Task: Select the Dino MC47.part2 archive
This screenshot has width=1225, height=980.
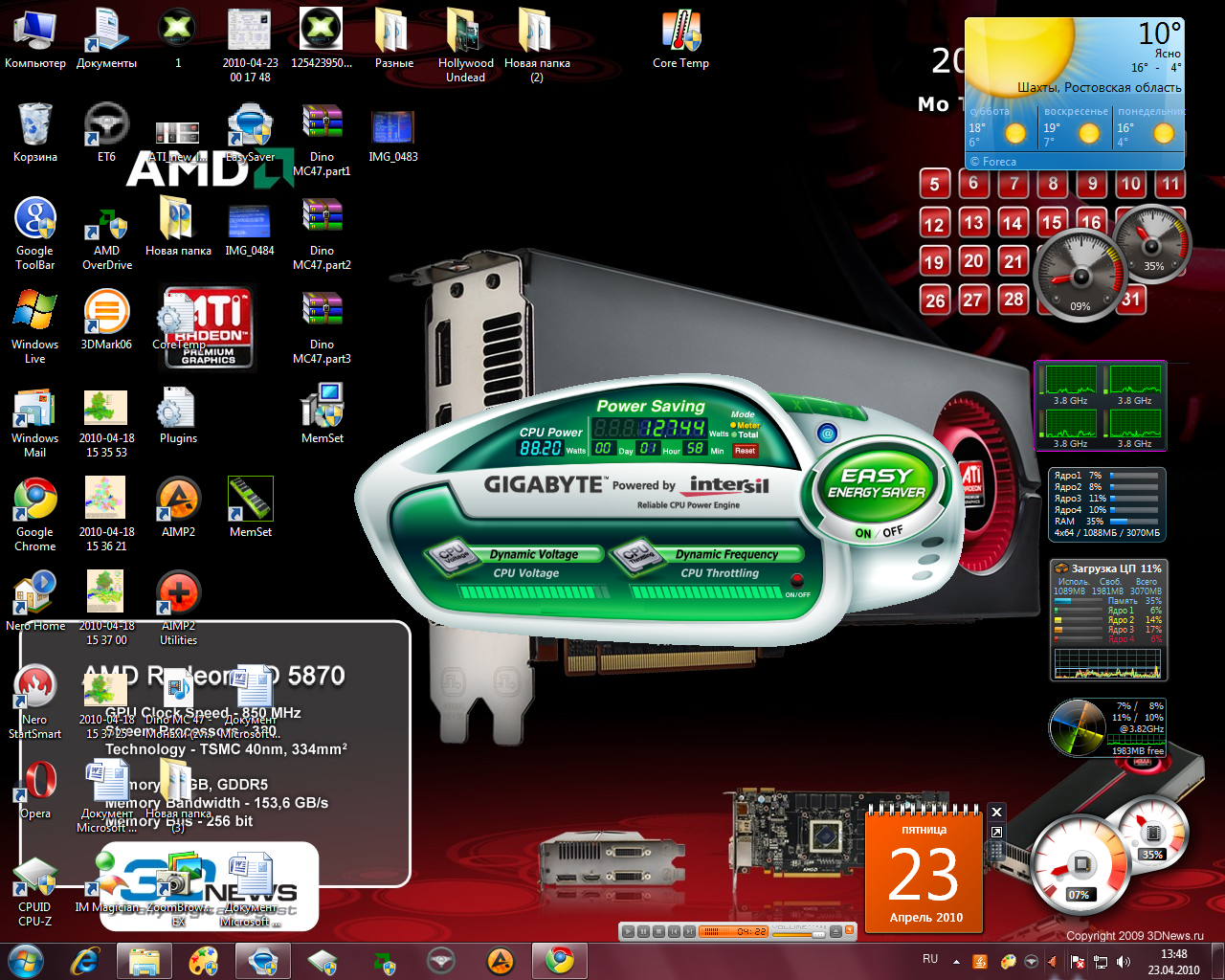Action: click(322, 233)
